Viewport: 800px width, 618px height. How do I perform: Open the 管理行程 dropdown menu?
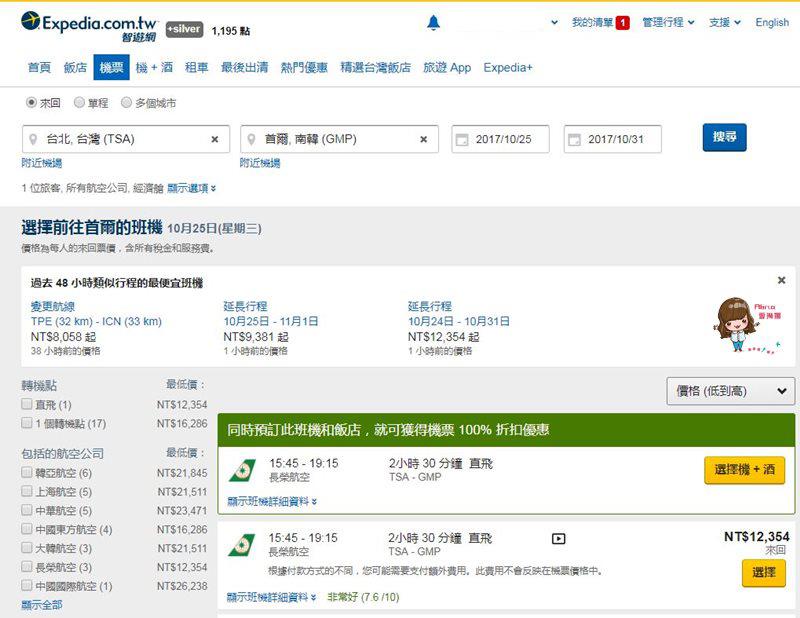668,22
